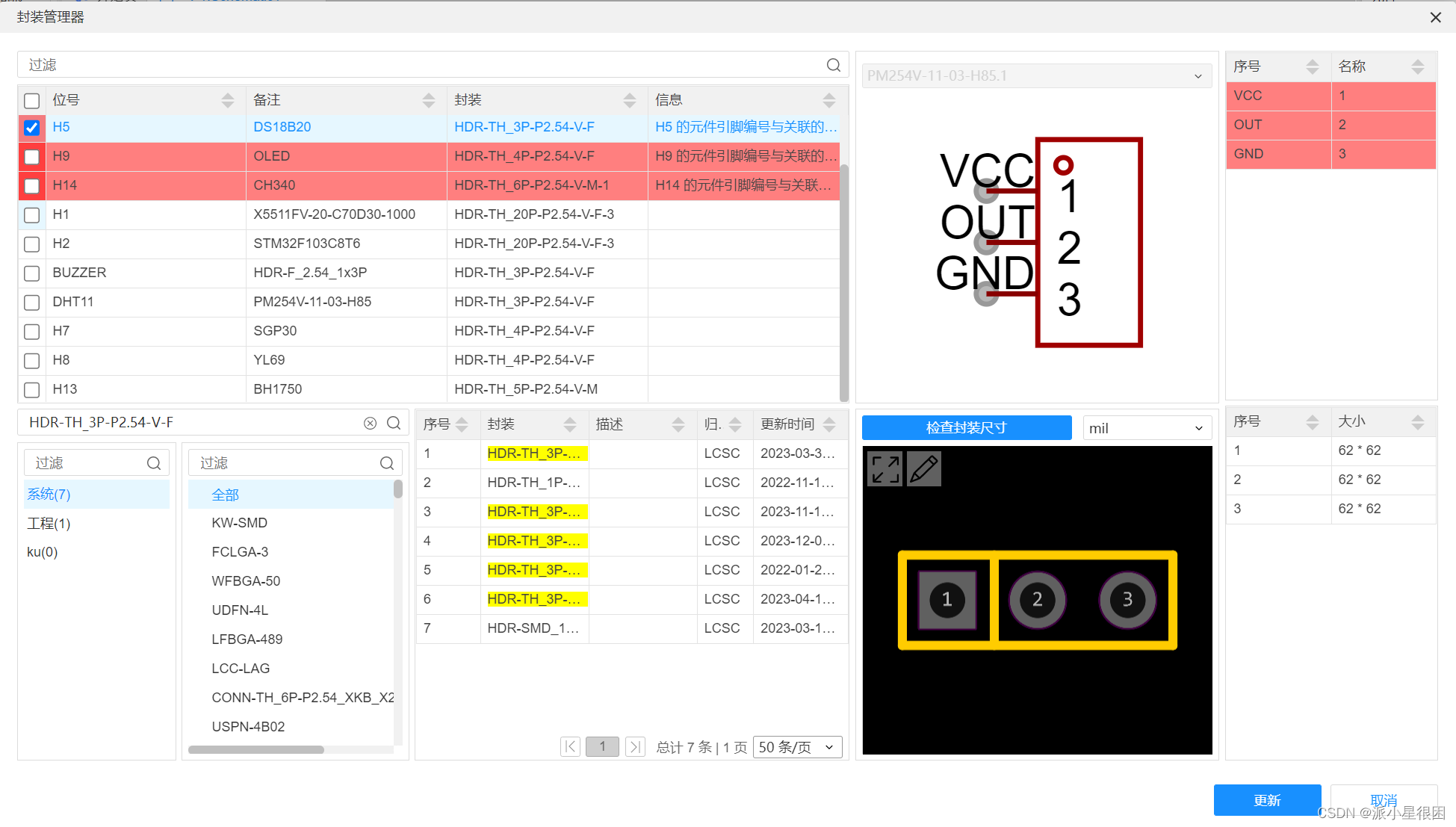Click the pencil edit icon in footprint preview

(924, 469)
